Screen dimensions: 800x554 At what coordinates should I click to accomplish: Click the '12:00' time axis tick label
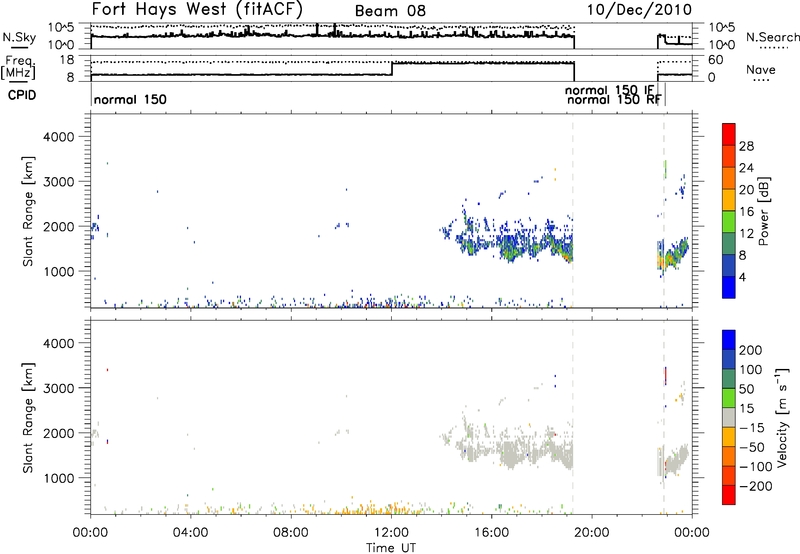click(391, 533)
